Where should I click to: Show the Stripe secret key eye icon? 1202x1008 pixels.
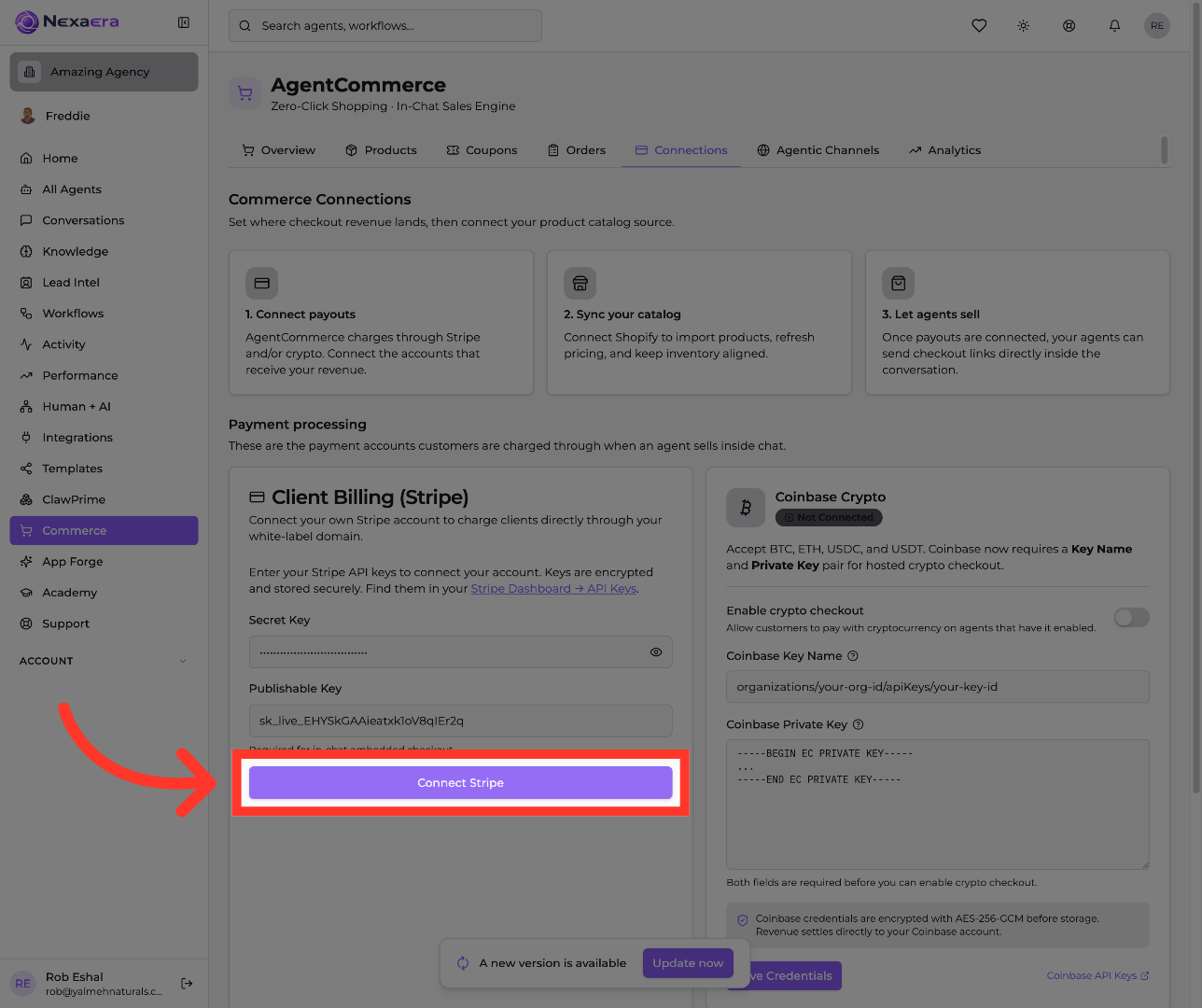pos(656,652)
